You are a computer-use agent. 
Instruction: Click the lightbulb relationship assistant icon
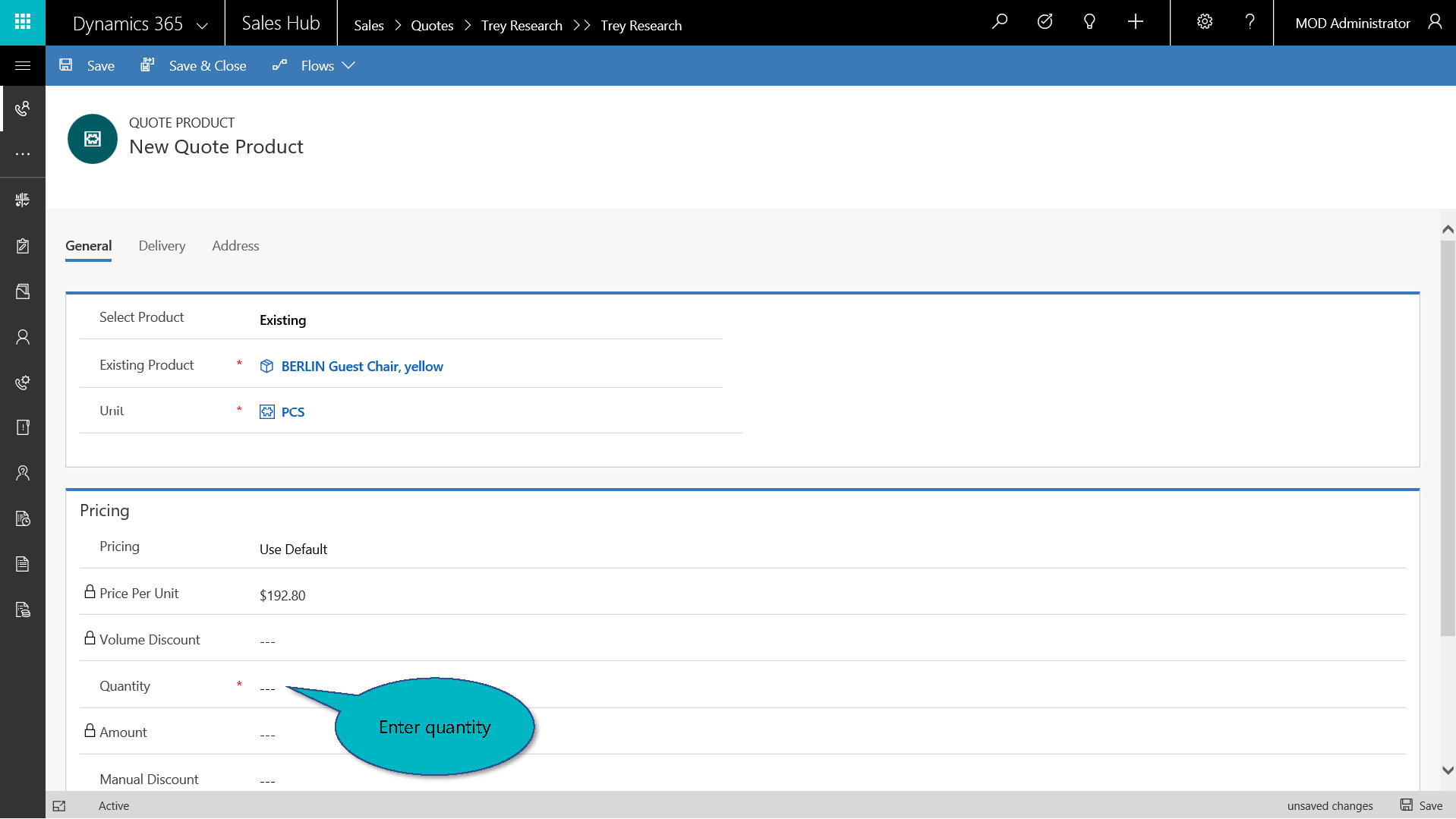click(x=1089, y=22)
